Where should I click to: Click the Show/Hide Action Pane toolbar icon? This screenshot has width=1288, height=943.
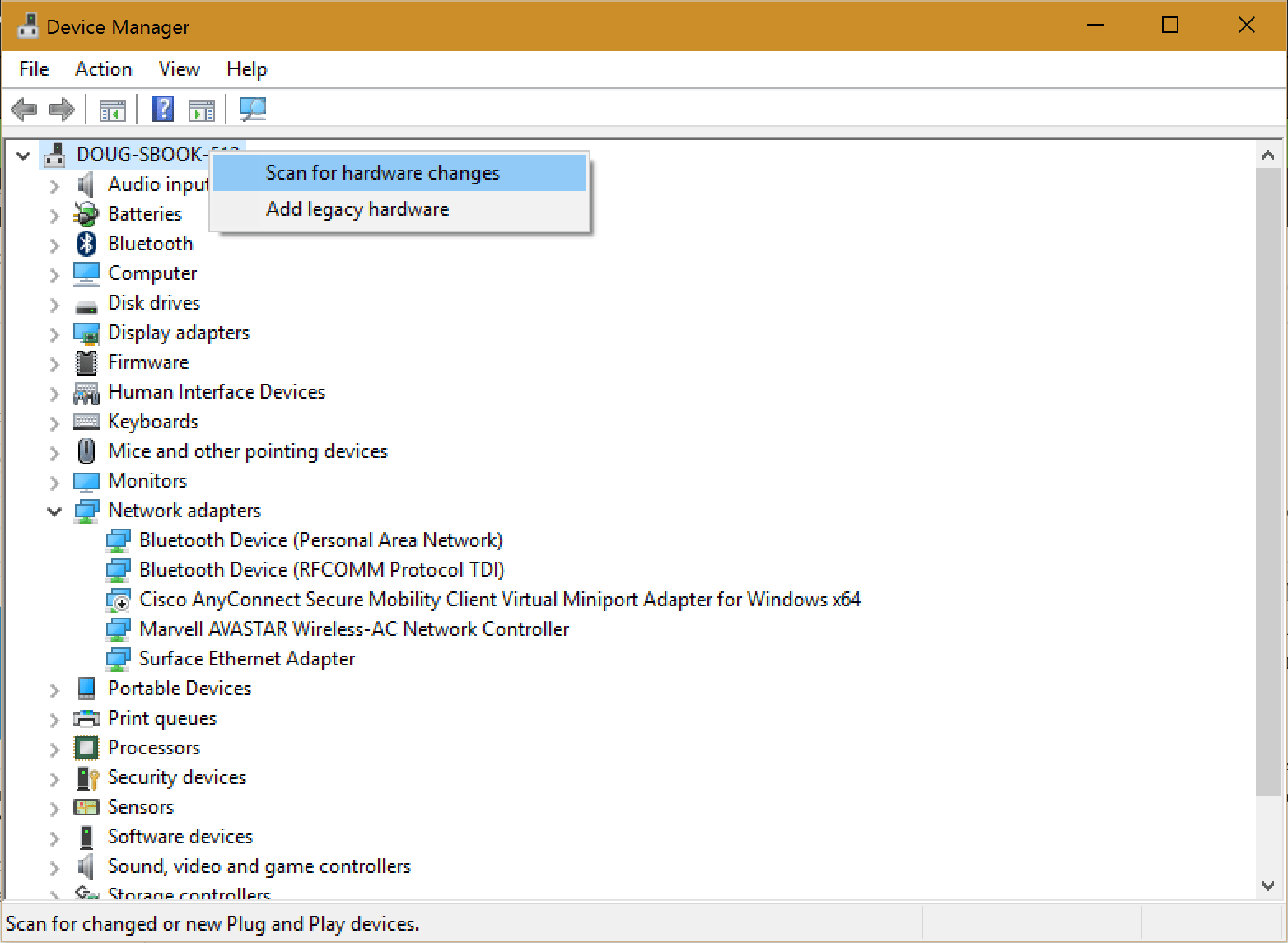[202, 108]
